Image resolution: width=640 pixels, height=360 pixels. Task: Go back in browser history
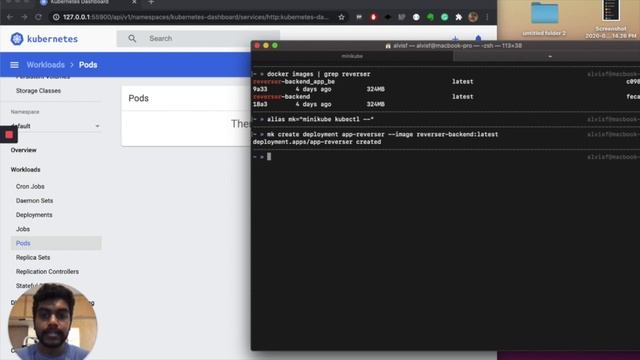click(x=10, y=17)
